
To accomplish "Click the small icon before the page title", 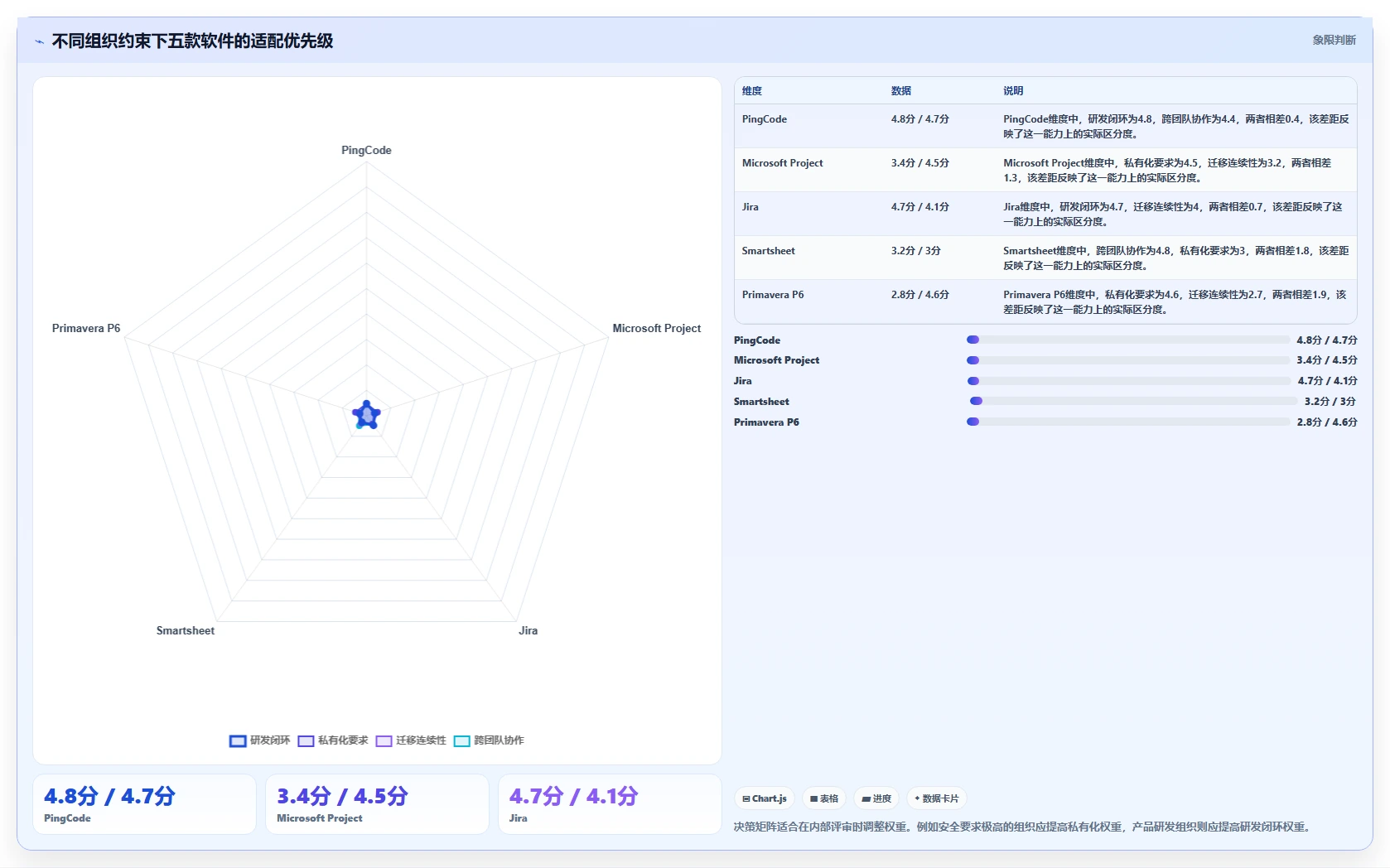I will pos(39,41).
